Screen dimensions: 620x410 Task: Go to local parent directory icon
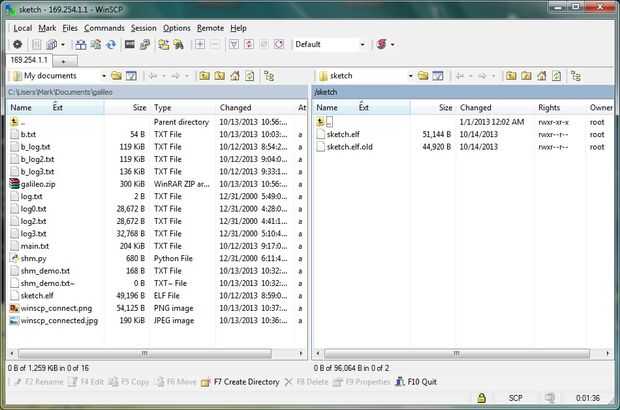point(204,76)
